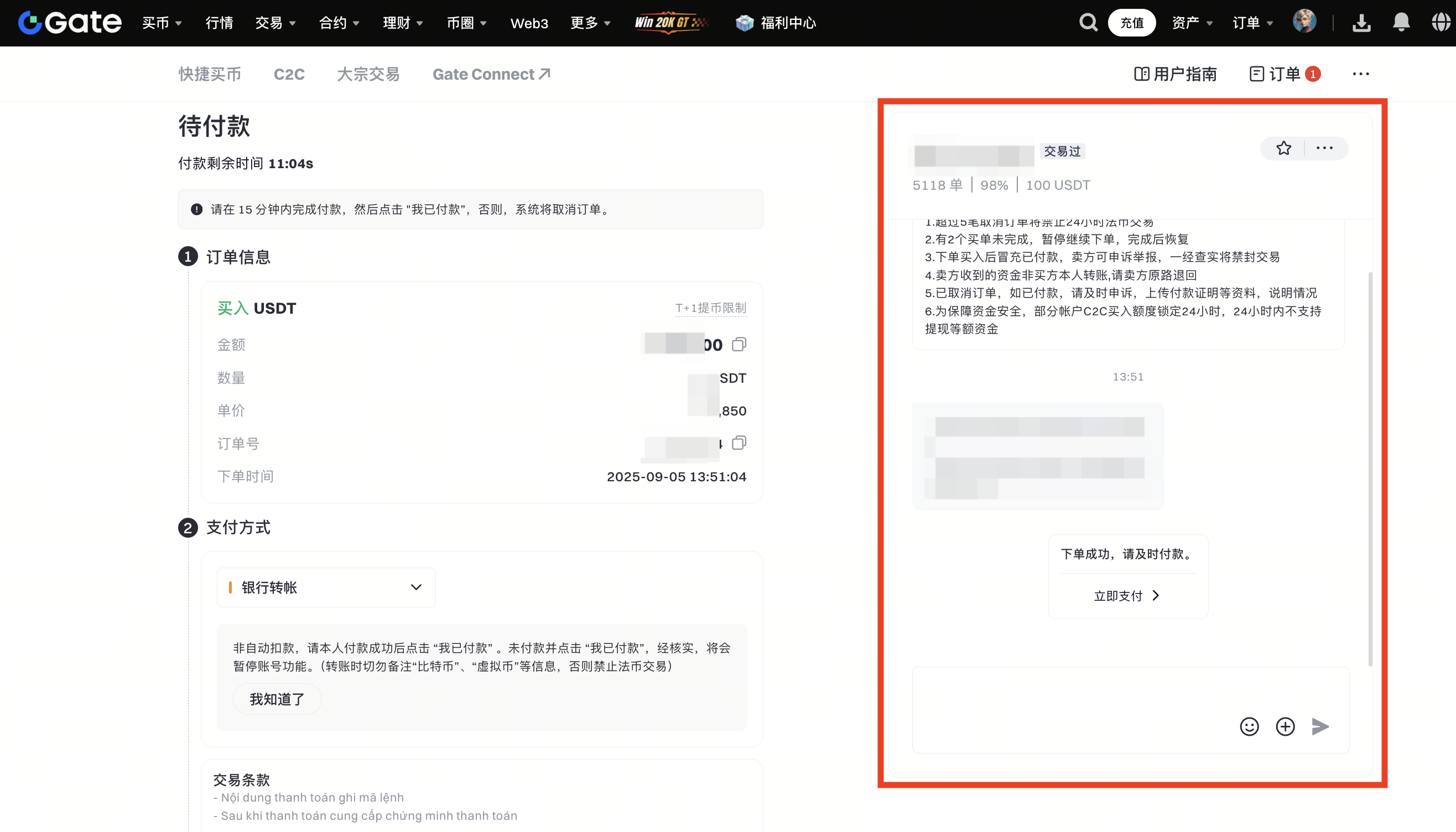This screenshot has width=1456, height=832.
Task: Copy the order amount value
Action: pyautogui.click(x=739, y=344)
